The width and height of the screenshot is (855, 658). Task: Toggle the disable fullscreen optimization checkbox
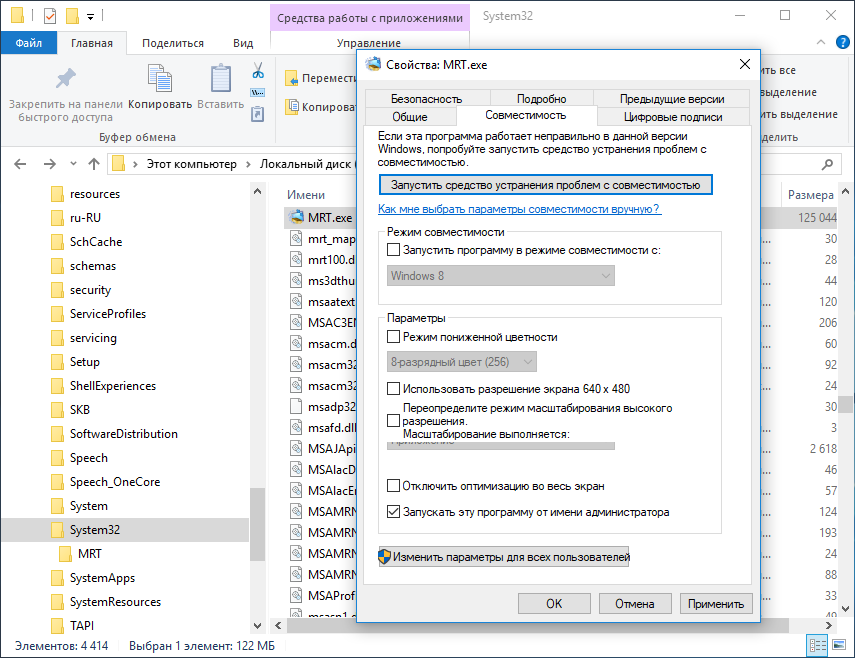(x=393, y=485)
